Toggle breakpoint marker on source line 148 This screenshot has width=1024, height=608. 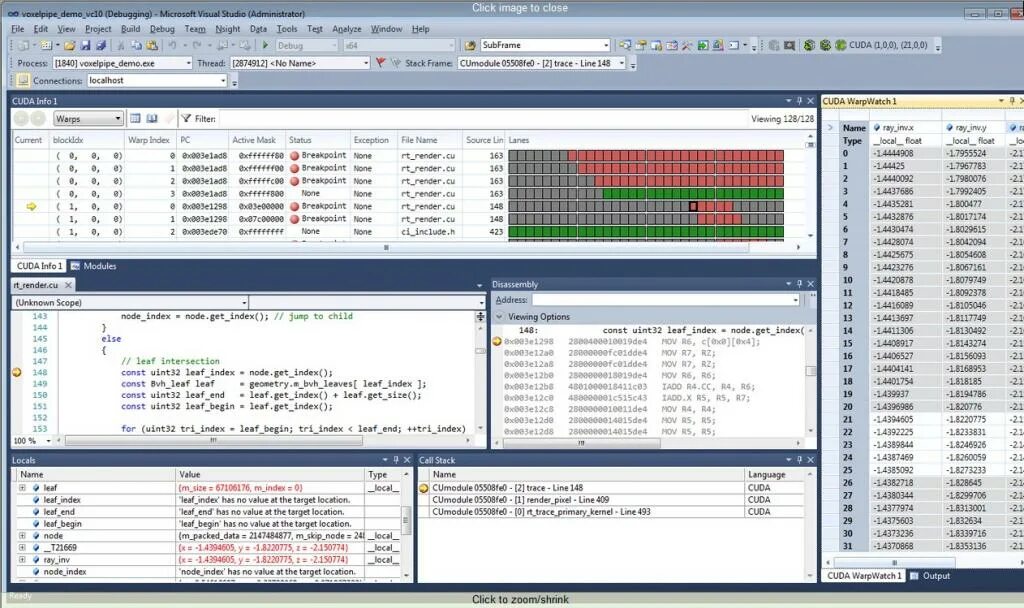[x=17, y=372]
